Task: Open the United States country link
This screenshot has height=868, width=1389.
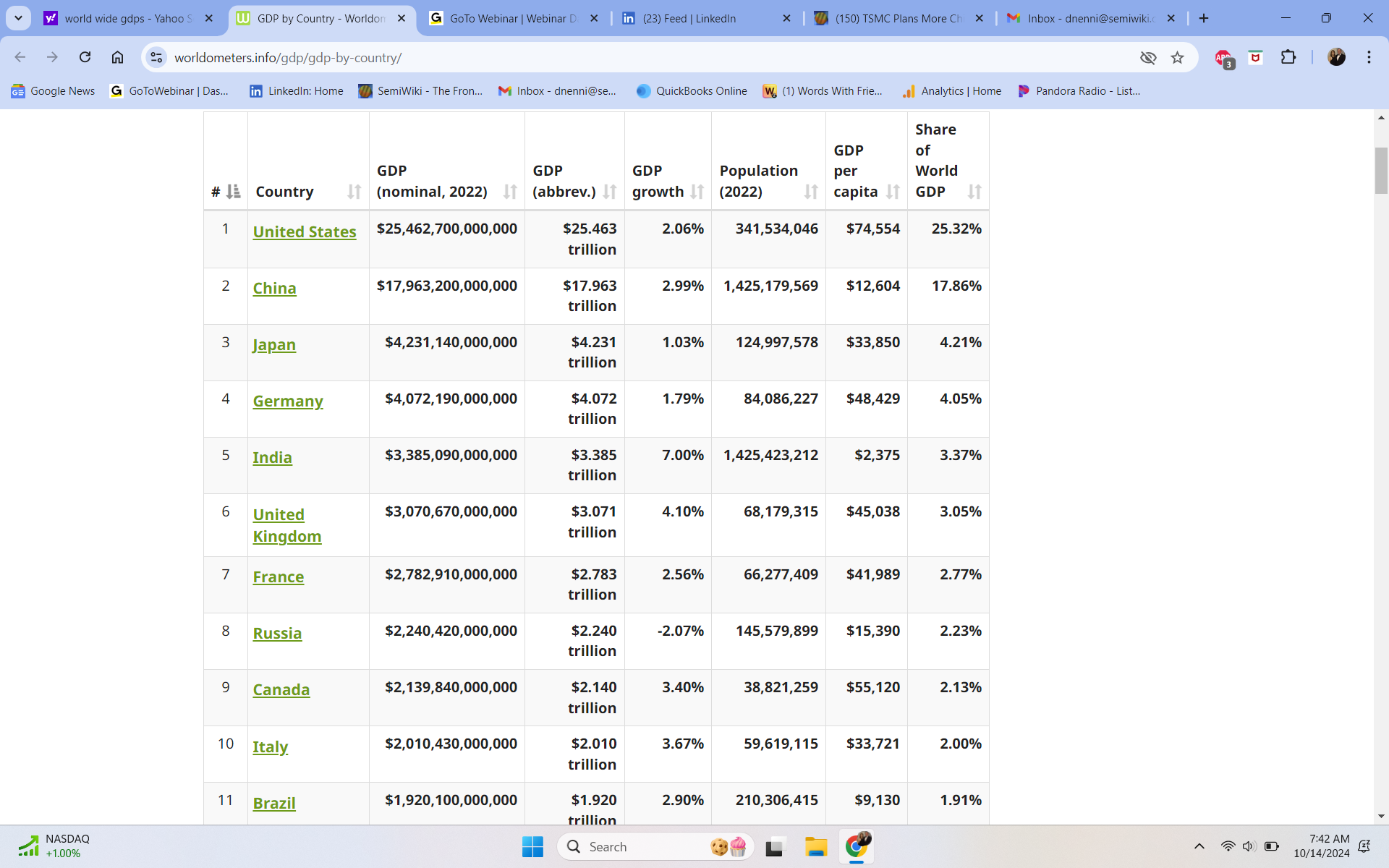Action: (305, 231)
